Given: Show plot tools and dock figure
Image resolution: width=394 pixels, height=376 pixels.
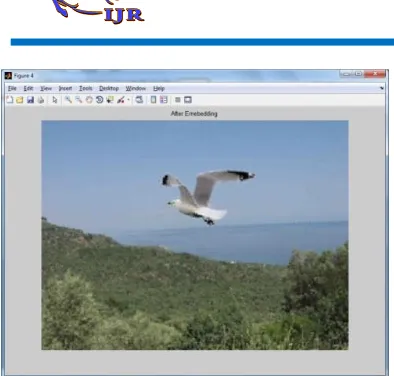Looking at the screenshot, I should [188, 100].
